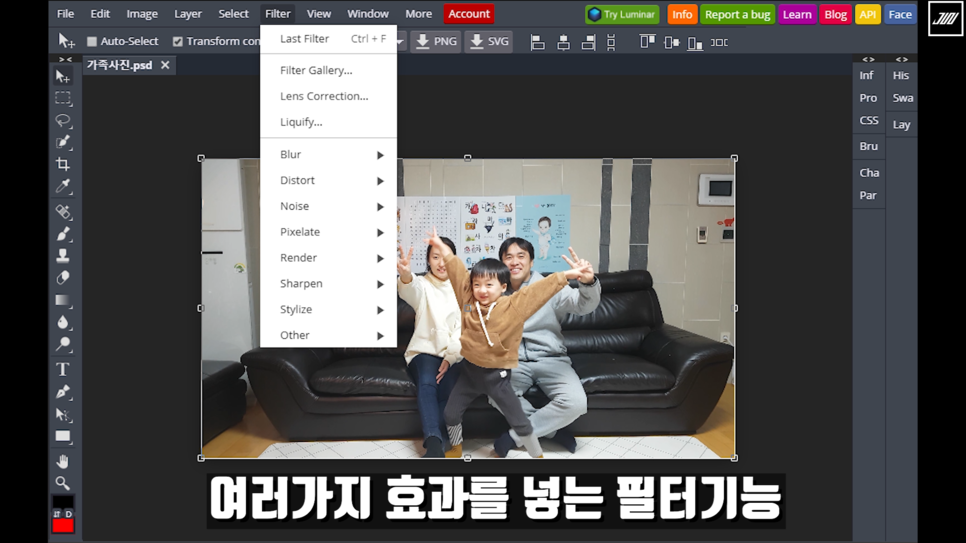The width and height of the screenshot is (966, 543).
Task: Select the droplet Blur tool in the toolbox
Action: 63,322
